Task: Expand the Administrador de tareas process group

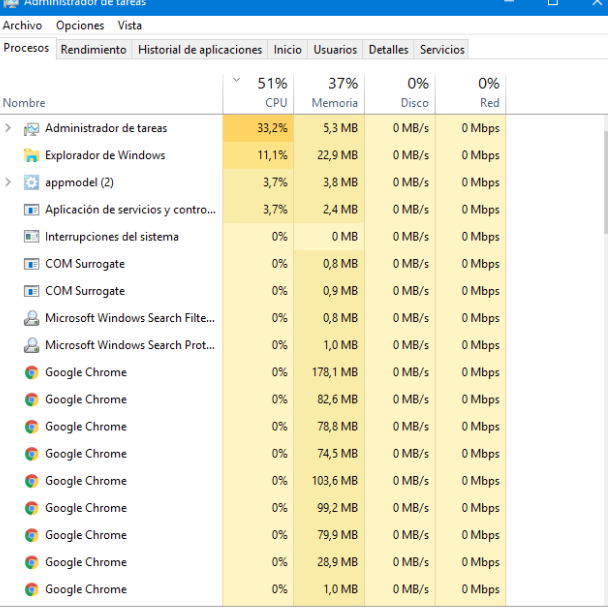Action: (8, 128)
